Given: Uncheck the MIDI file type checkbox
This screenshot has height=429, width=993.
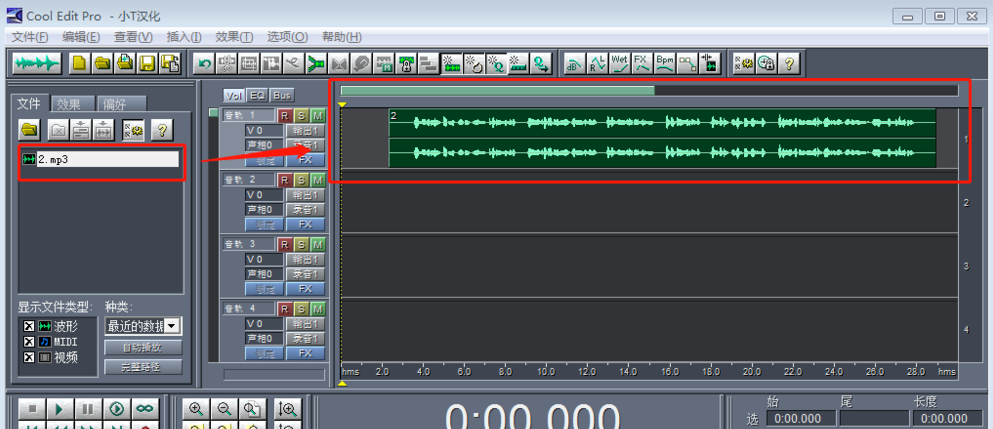Looking at the screenshot, I should 28,342.
